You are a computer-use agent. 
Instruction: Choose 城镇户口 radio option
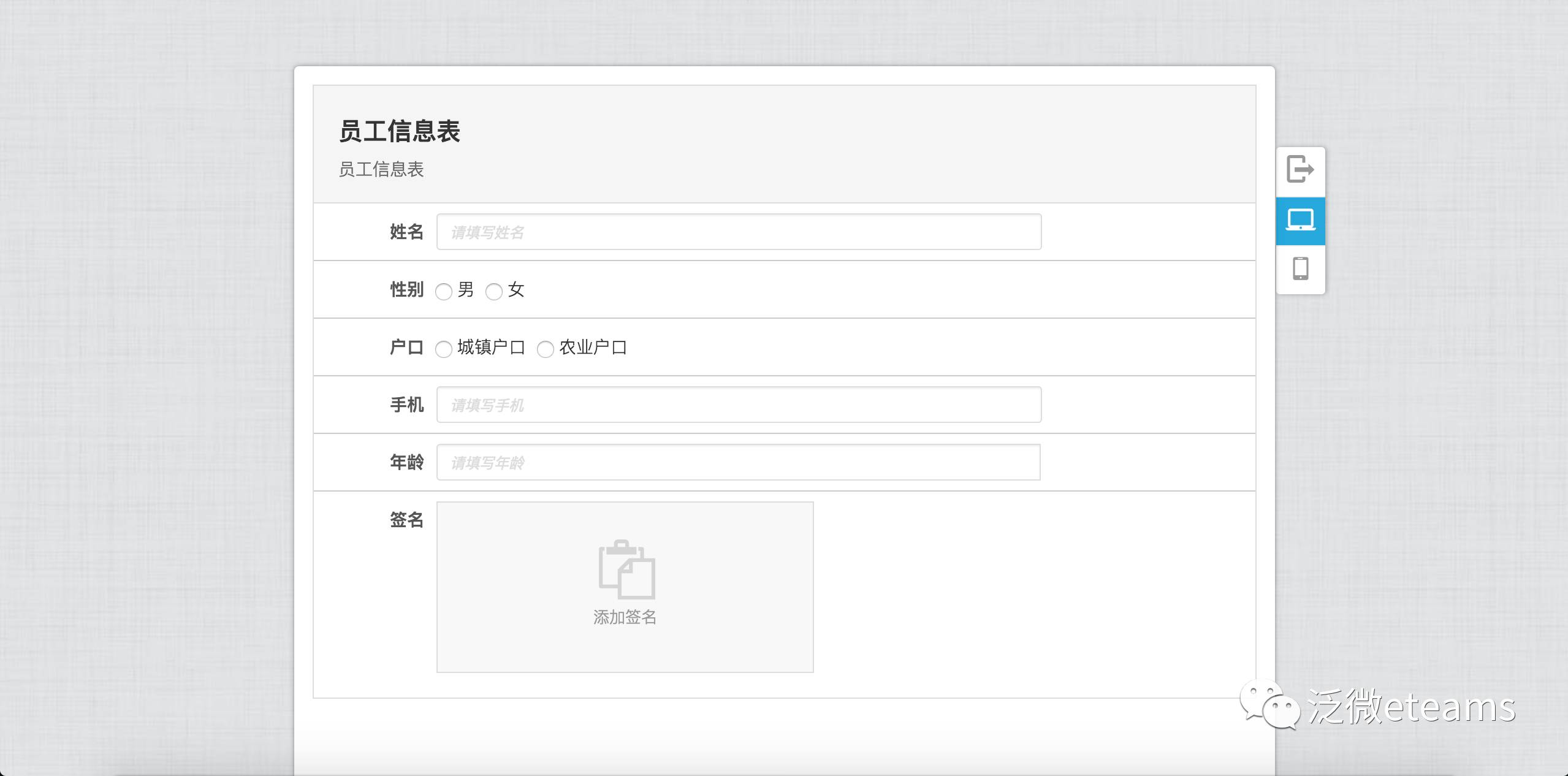click(444, 349)
